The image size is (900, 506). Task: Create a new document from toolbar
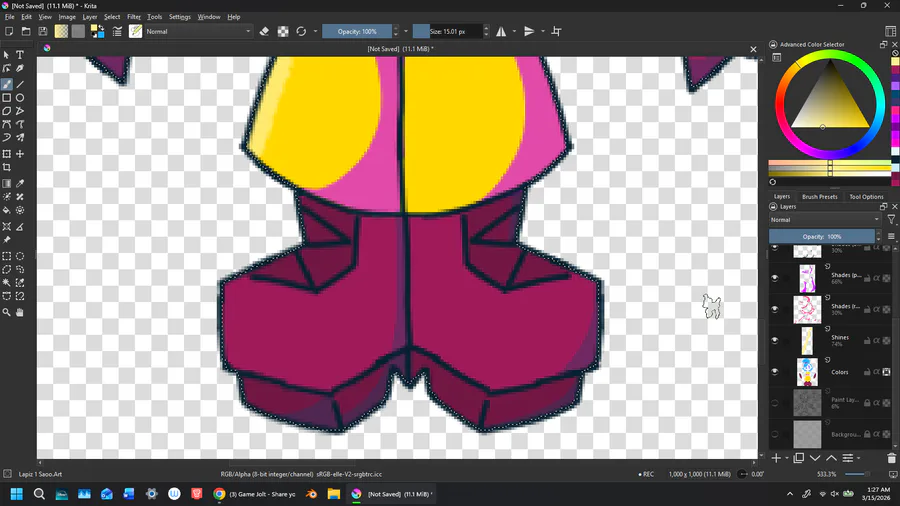9,32
